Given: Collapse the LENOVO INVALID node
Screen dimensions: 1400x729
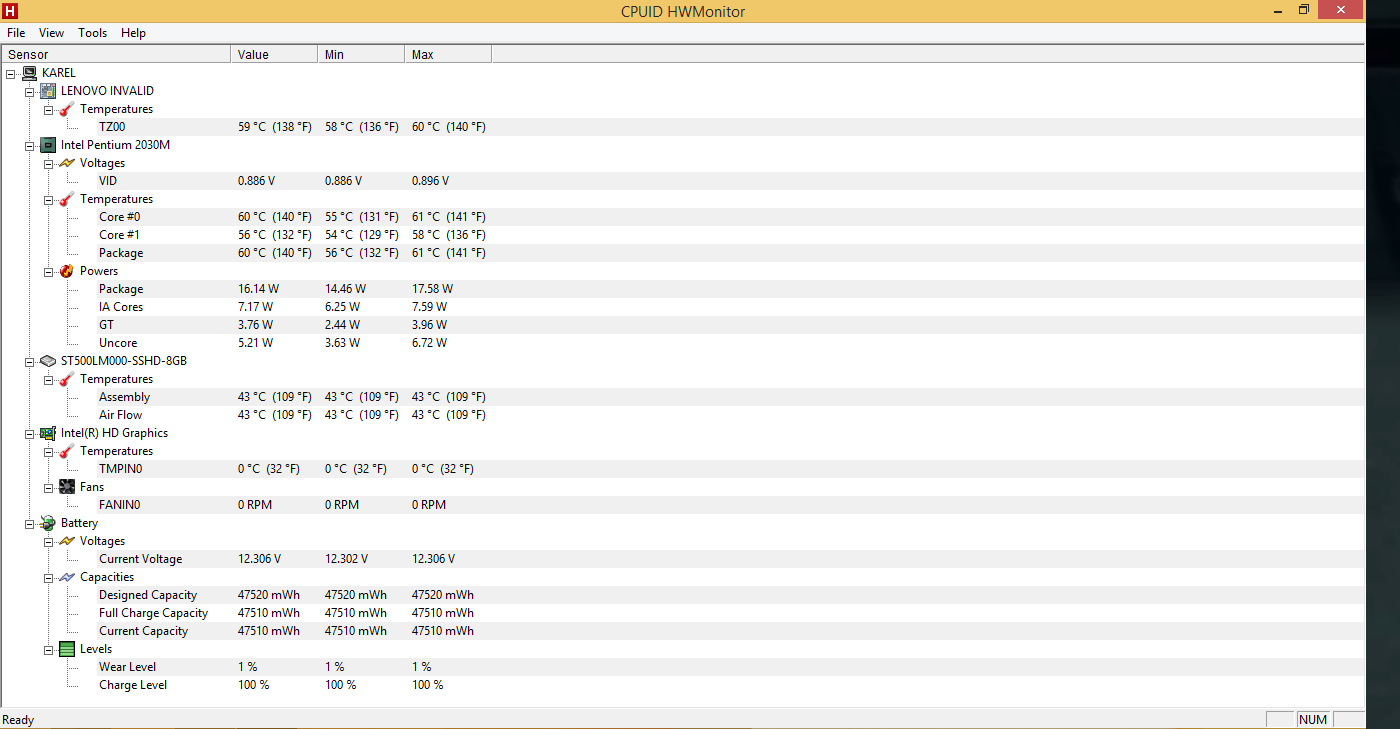Looking at the screenshot, I should pos(29,91).
